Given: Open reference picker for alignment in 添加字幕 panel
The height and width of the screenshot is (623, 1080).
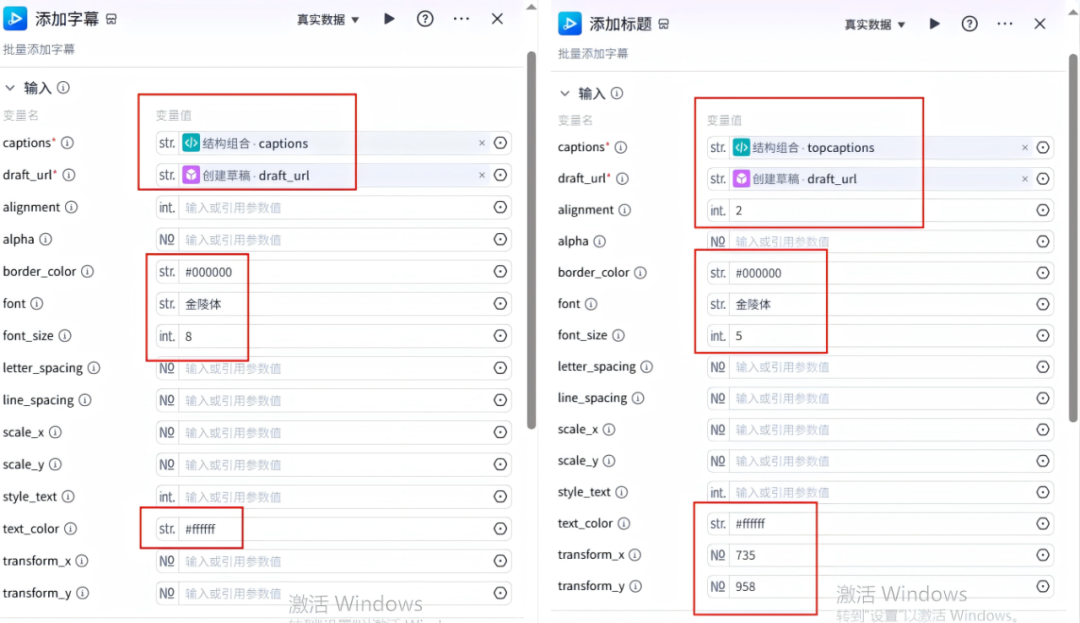Looking at the screenshot, I should 501,207.
